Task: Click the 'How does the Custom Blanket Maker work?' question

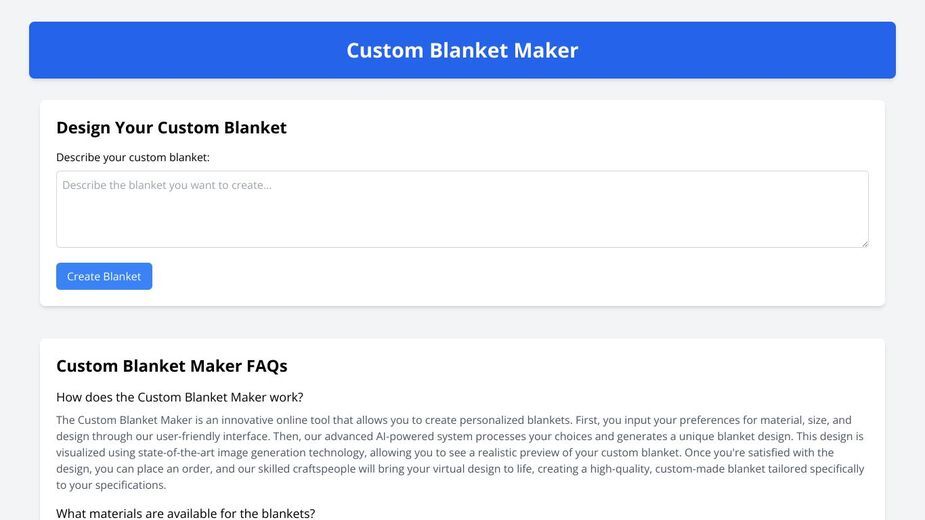Action: point(179,397)
